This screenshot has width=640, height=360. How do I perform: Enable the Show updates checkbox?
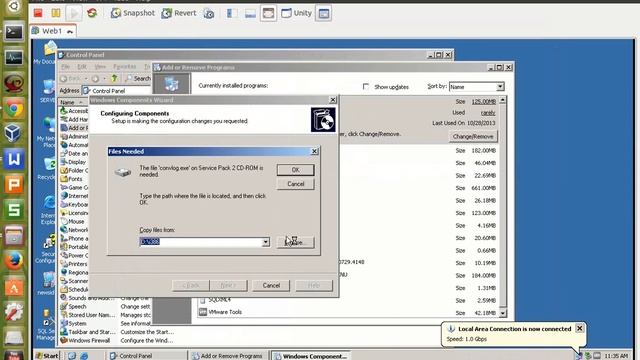[366, 87]
